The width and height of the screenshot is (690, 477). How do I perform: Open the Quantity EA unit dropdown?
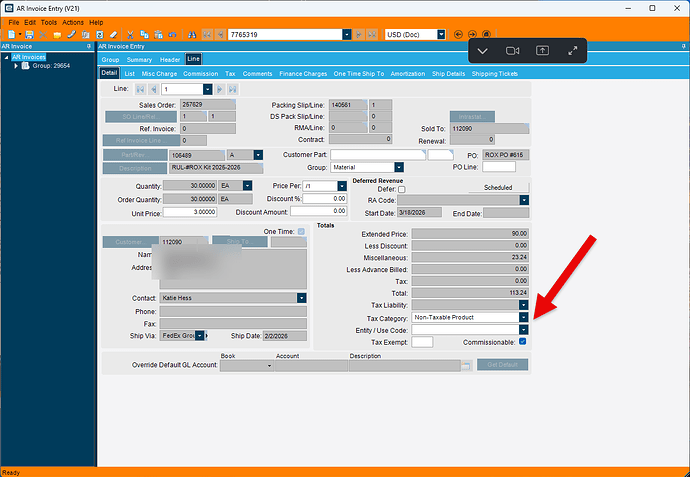click(248, 186)
